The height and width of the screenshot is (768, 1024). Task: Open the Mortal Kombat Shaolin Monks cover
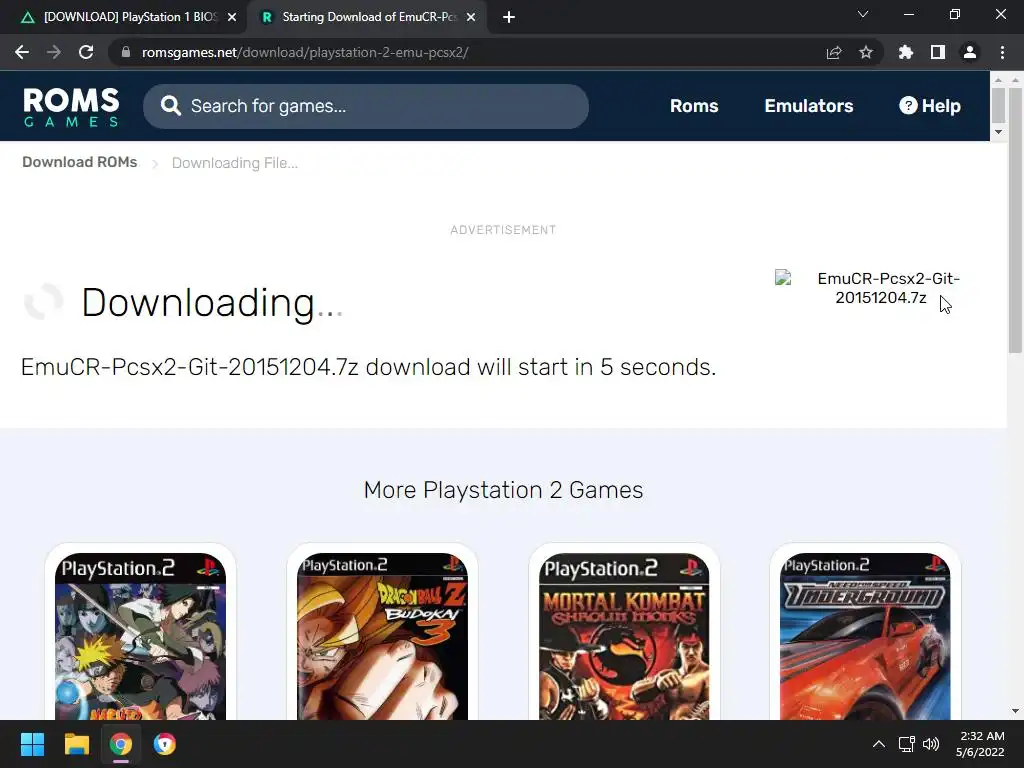click(624, 636)
